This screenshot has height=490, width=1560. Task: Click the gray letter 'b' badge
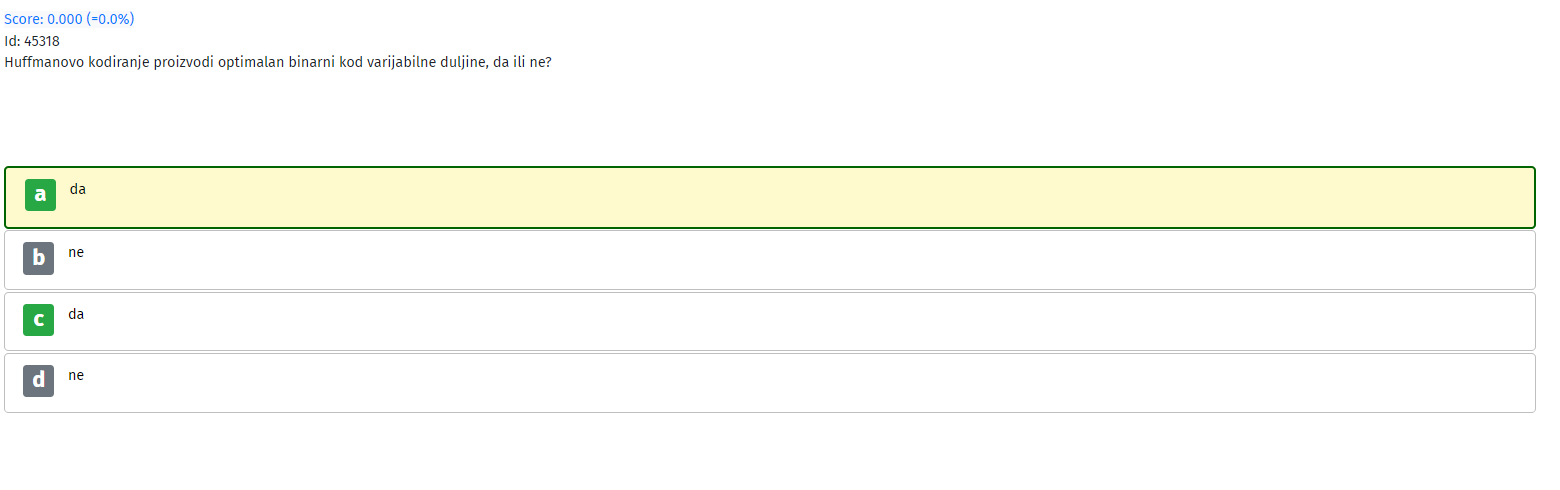pos(38,258)
